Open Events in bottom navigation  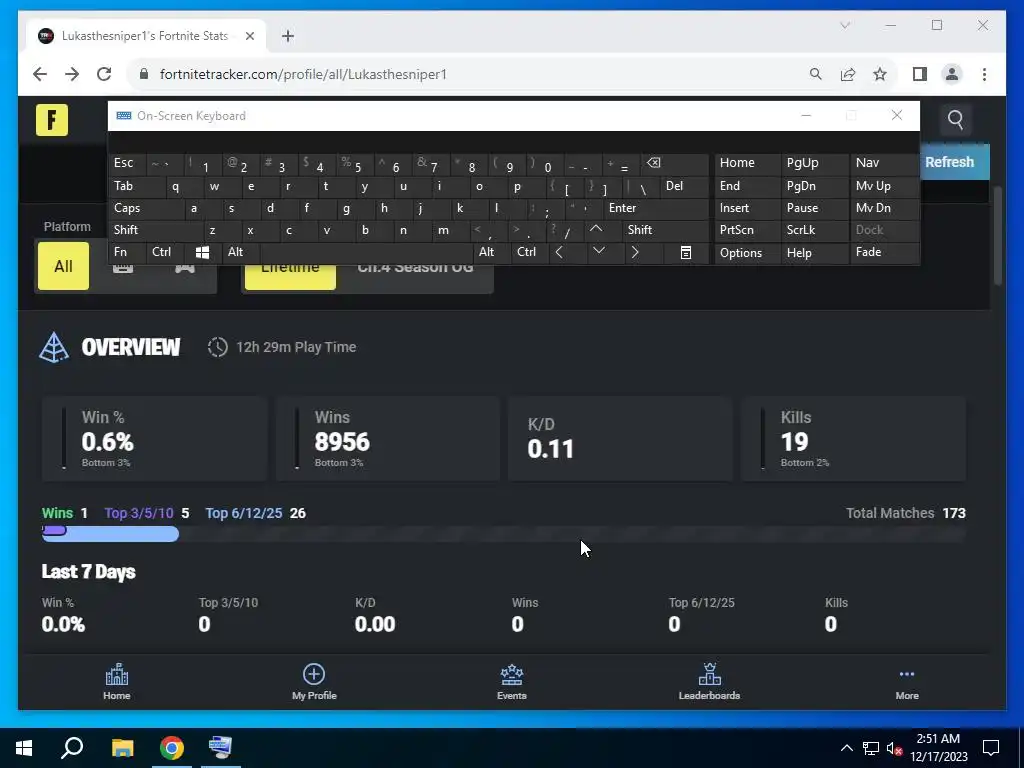511,682
